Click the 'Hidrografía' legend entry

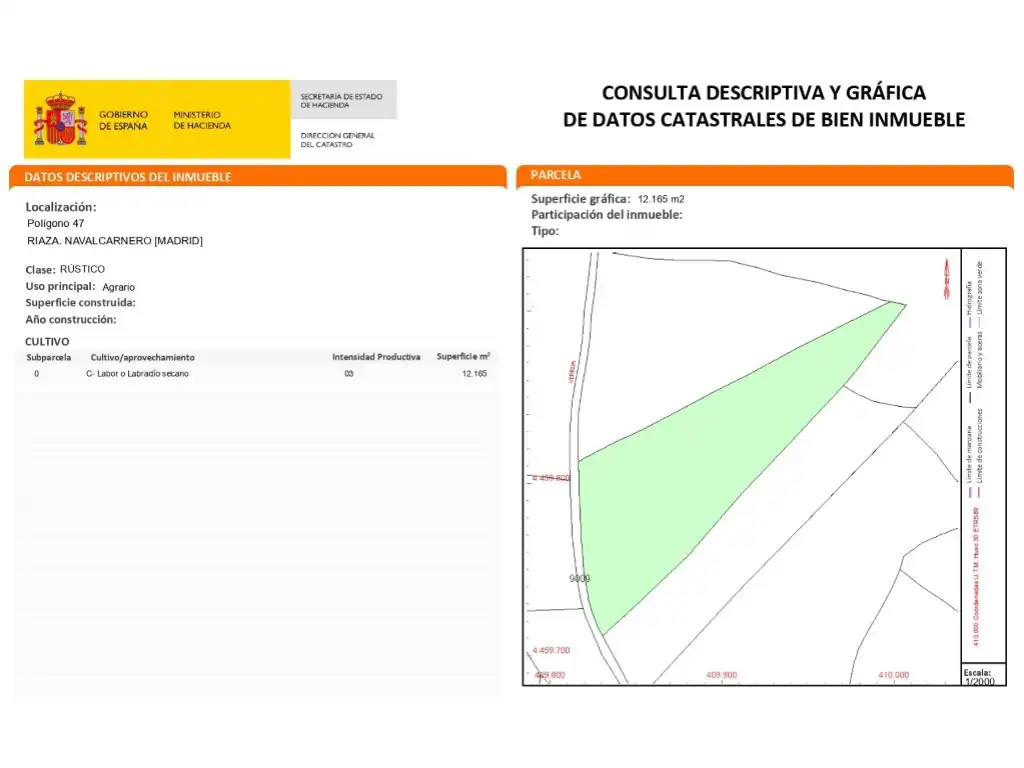(969, 304)
